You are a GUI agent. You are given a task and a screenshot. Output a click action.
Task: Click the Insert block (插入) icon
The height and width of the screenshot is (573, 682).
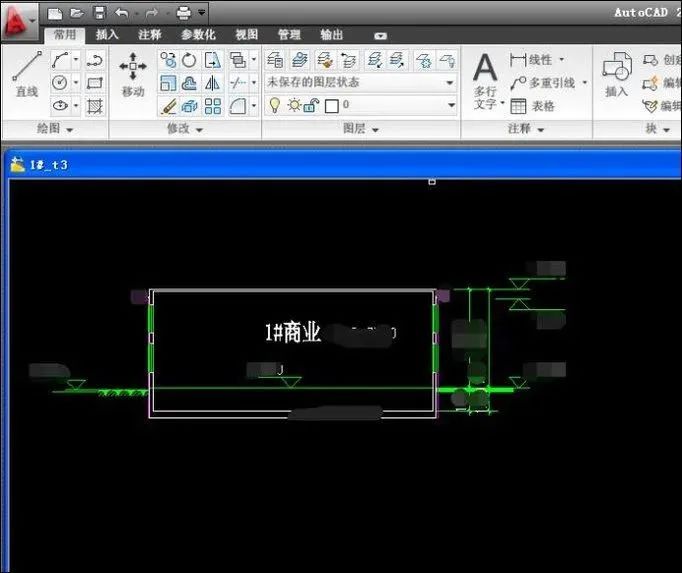point(617,74)
